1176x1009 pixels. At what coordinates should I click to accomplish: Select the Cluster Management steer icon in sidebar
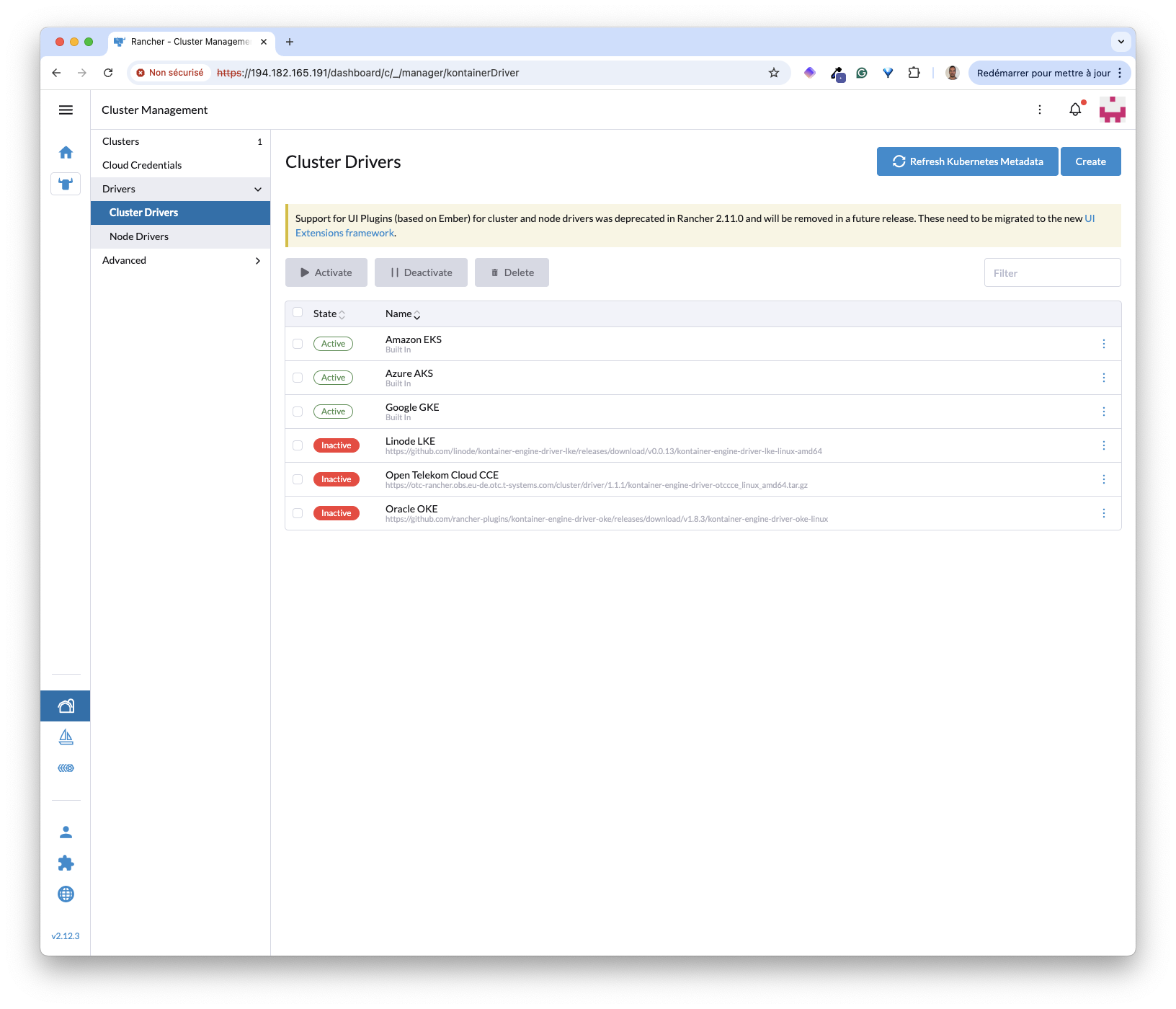pyautogui.click(x=66, y=184)
